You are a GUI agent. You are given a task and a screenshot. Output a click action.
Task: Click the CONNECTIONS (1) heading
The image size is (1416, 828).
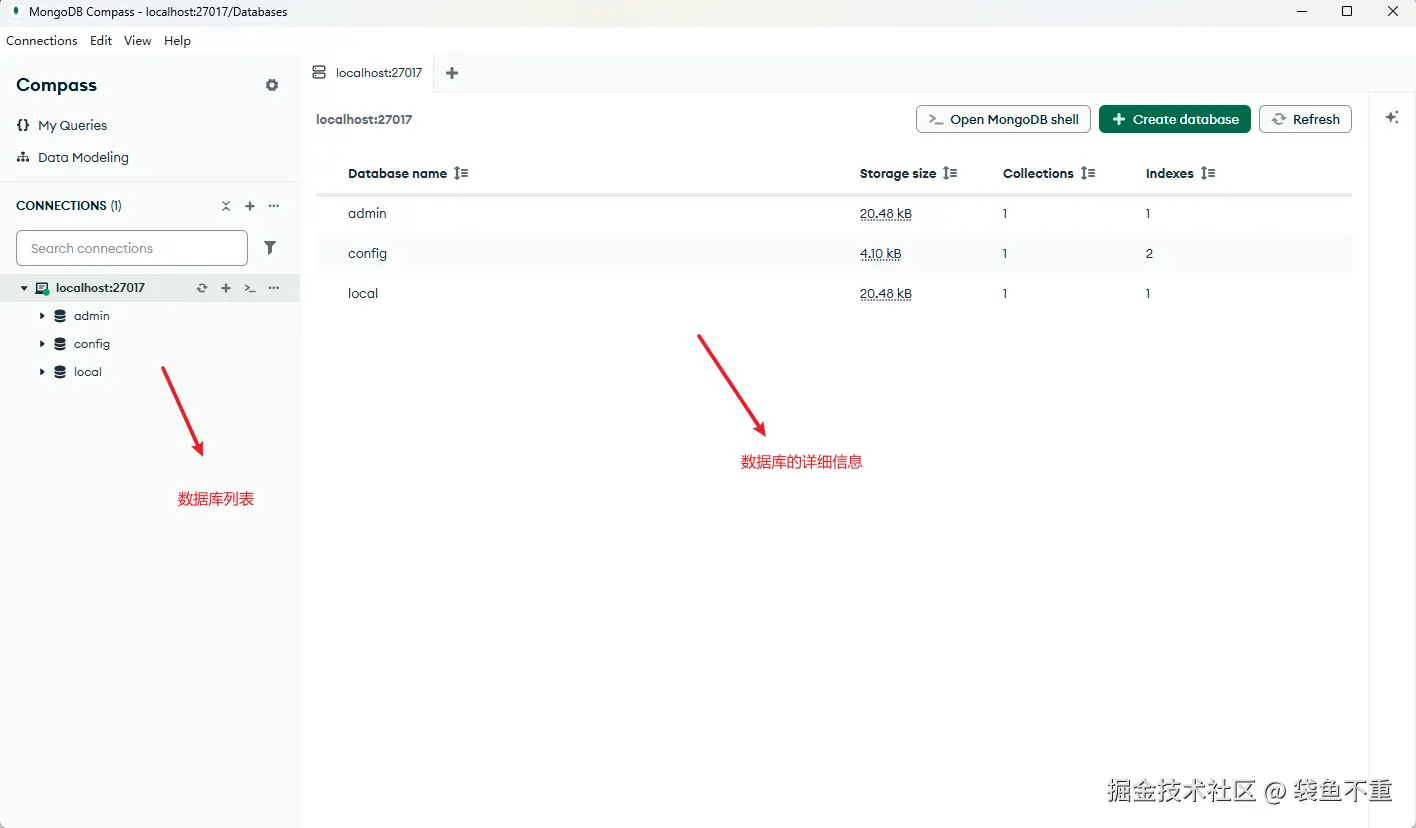[x=69, y=205]
